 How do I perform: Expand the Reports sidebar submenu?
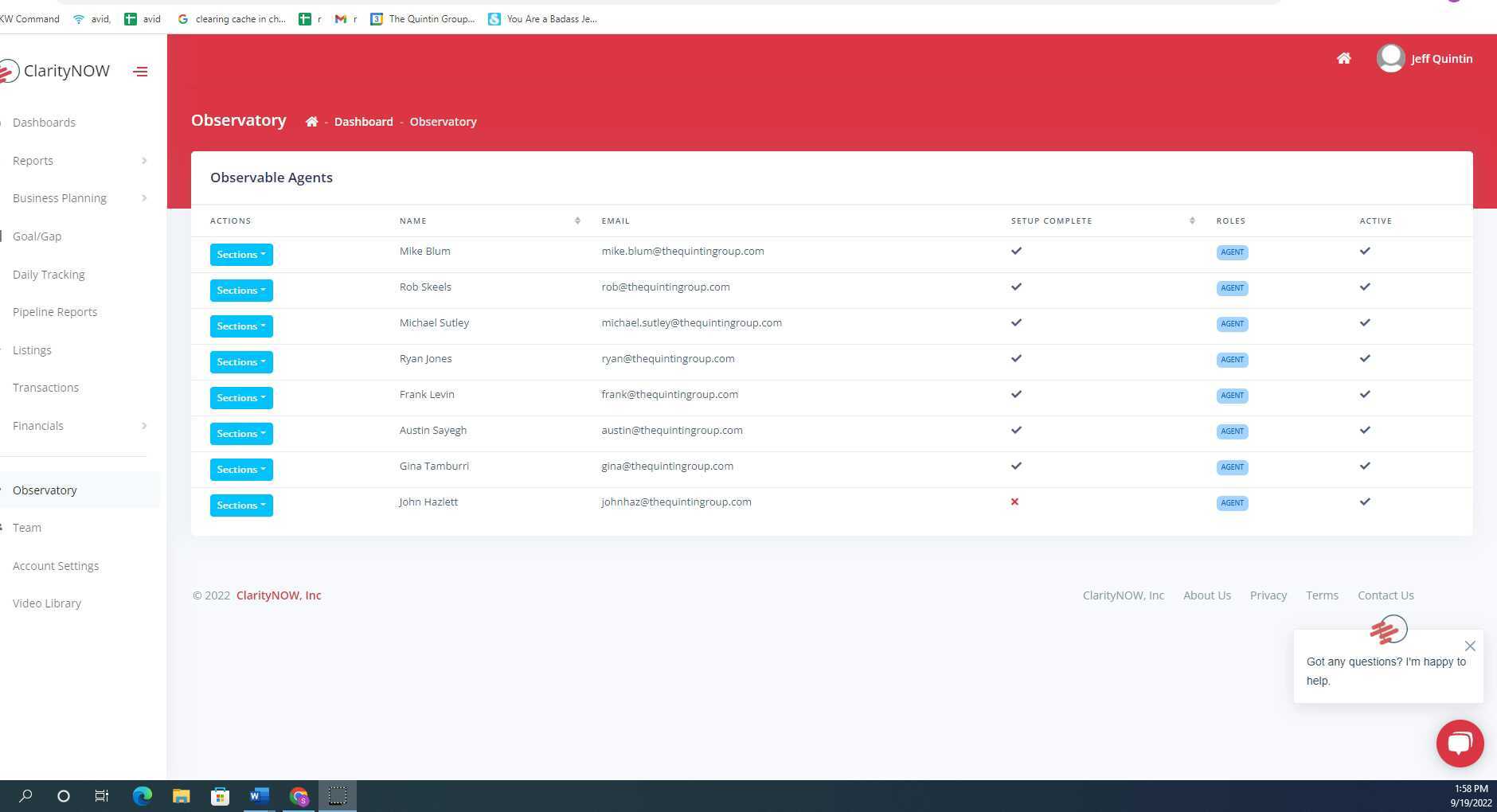point(80,161)
